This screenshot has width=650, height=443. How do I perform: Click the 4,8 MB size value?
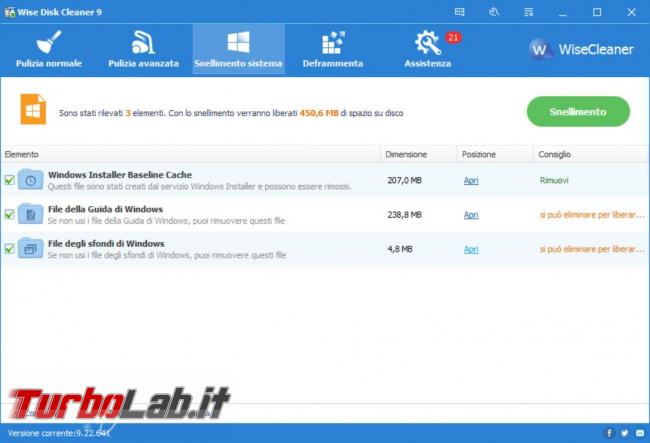[x=400, y=249]
